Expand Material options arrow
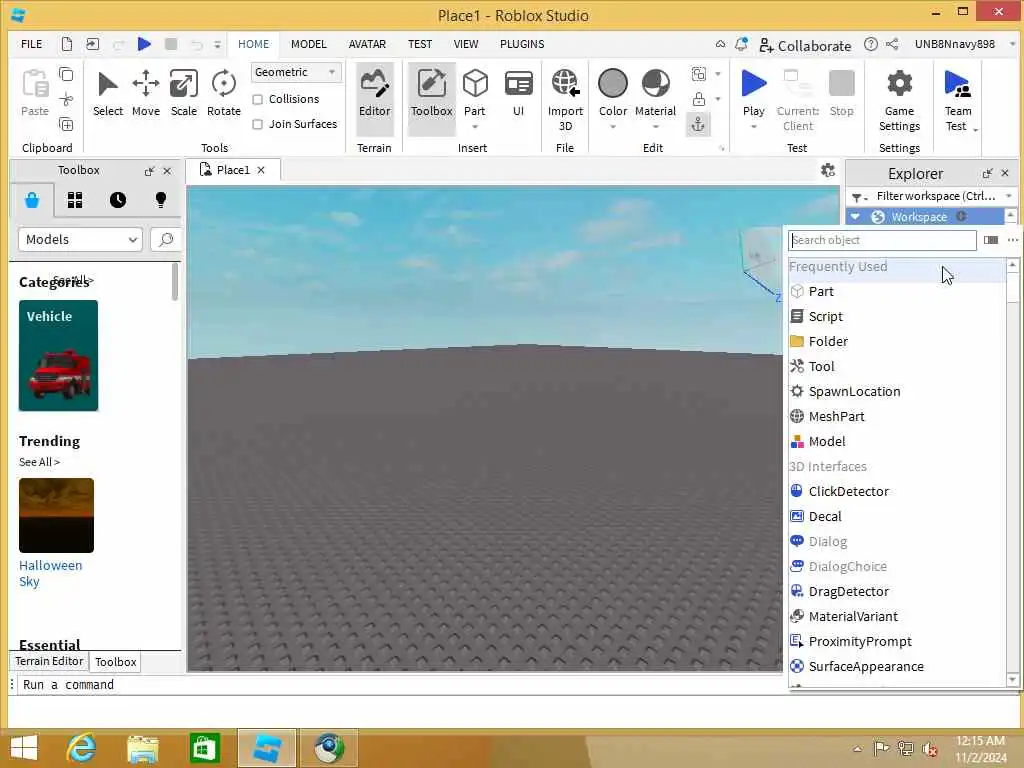 [655, 127]
